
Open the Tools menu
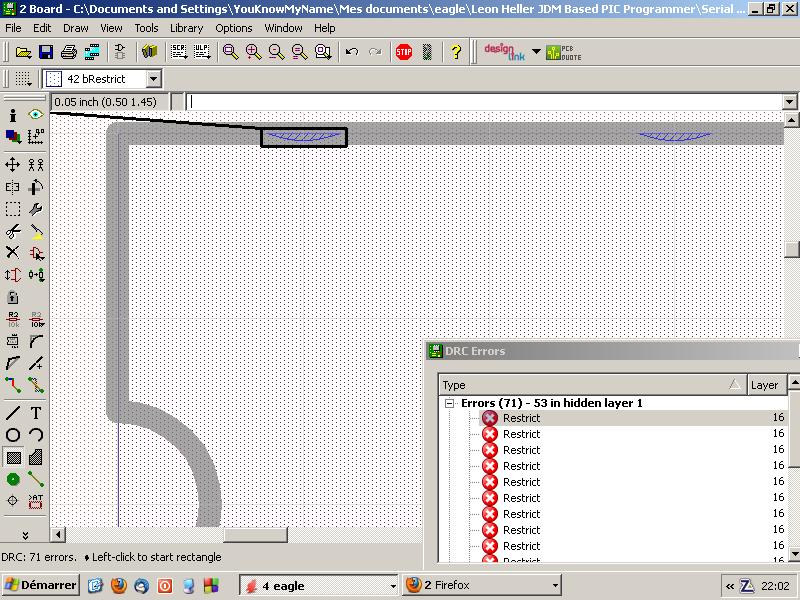146,28
